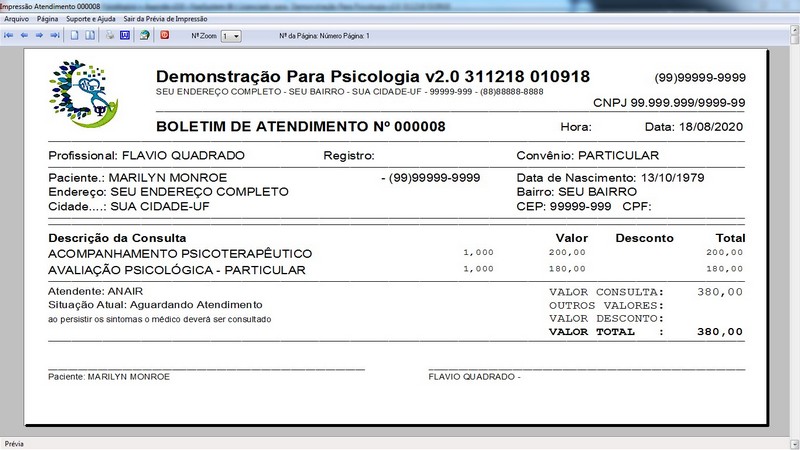Click 'CEP: 99999-999' text

click(564, 207)
